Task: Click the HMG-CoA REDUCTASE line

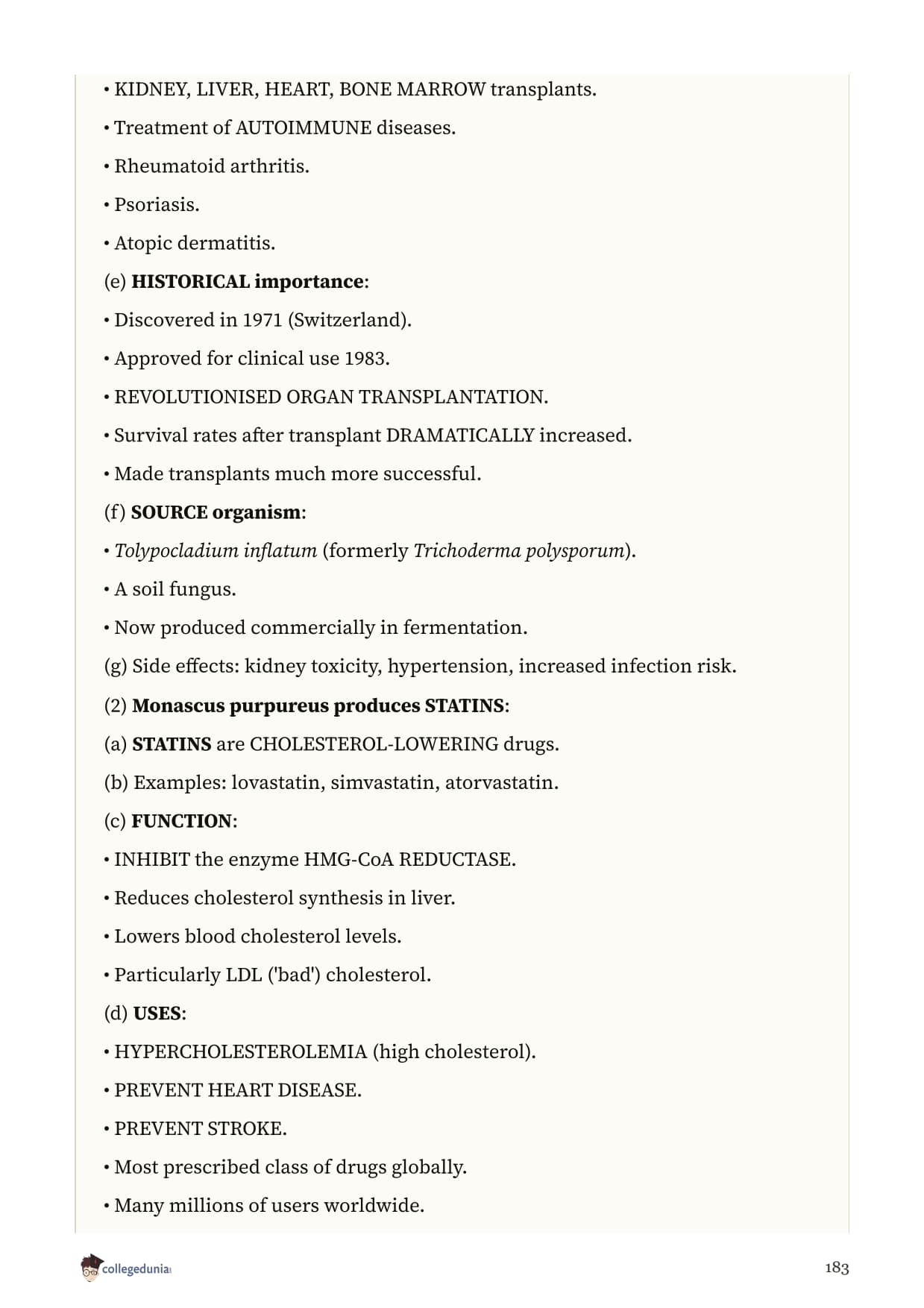Action: [309, 860]
